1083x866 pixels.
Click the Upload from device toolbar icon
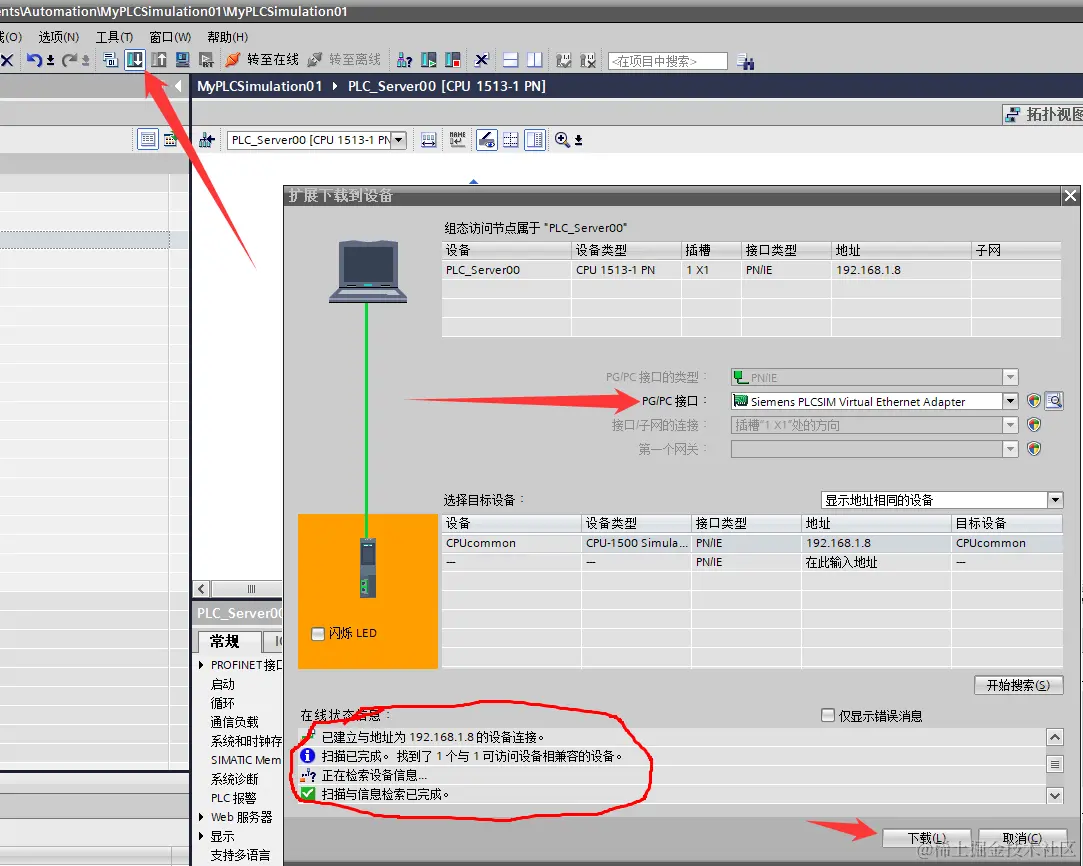(x=159, y=60)
